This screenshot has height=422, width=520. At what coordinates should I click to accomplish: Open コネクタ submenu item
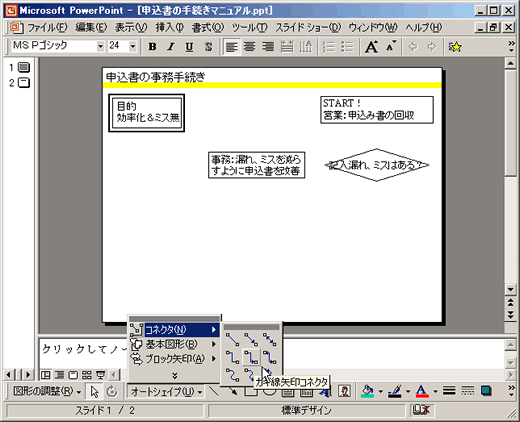[174, 330]
